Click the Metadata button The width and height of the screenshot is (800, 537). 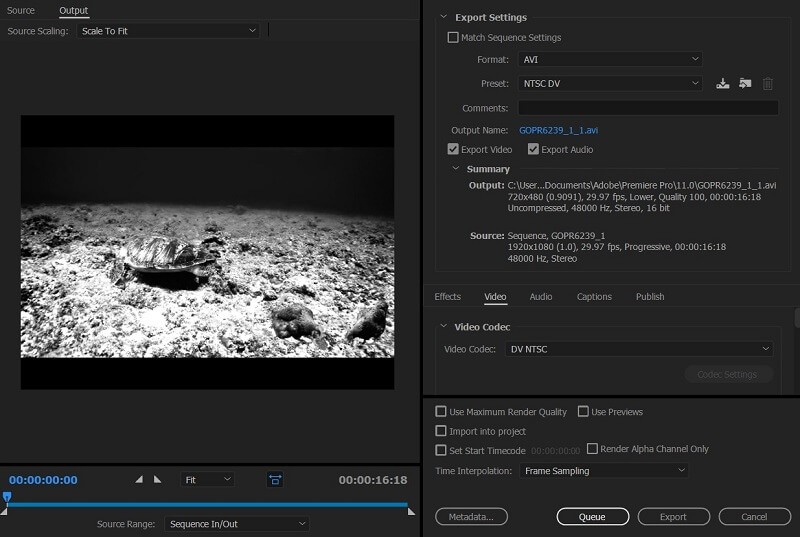coord(471,517)
